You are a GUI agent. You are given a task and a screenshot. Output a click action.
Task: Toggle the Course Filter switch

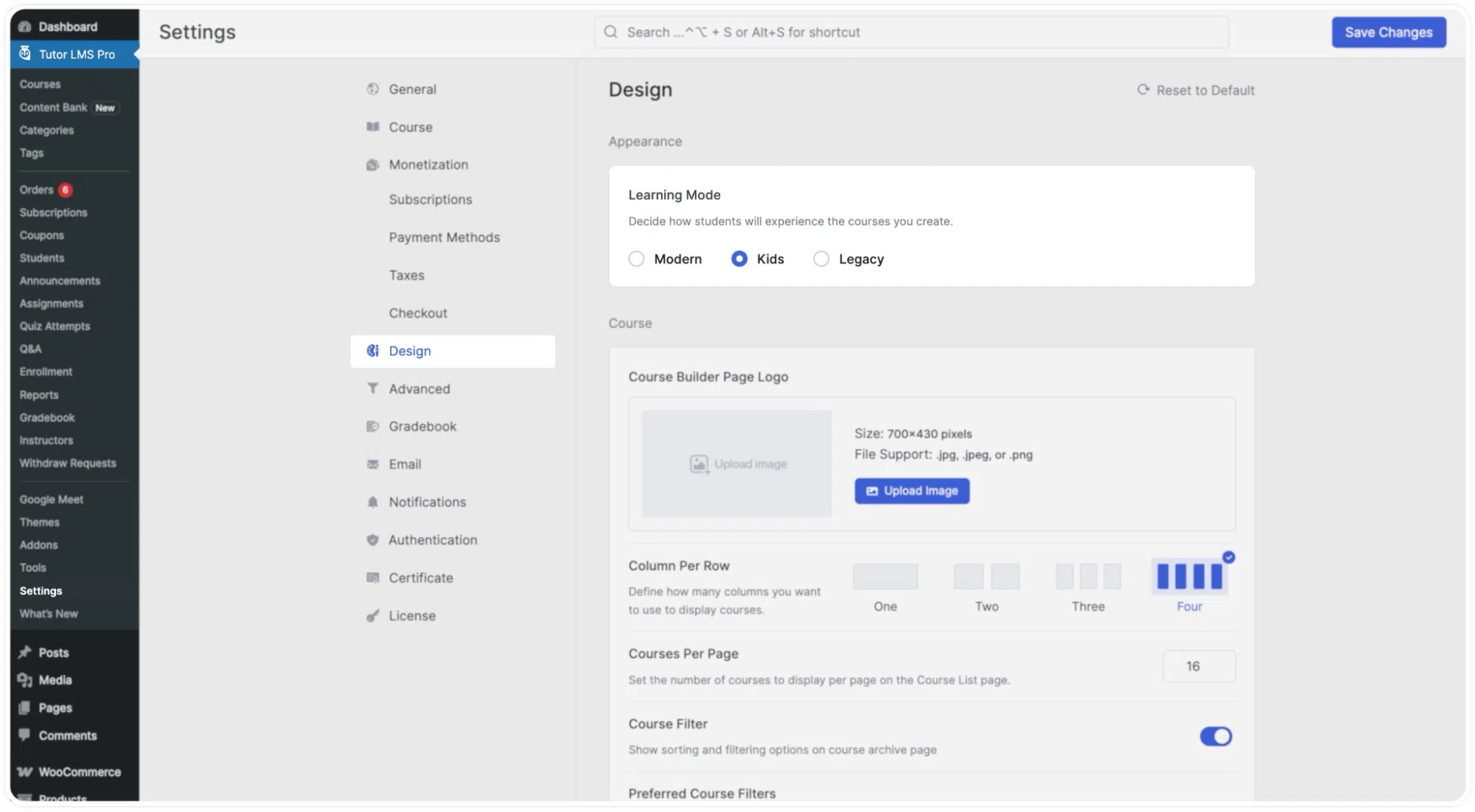pyautogui.click(x=1215, y=736)
